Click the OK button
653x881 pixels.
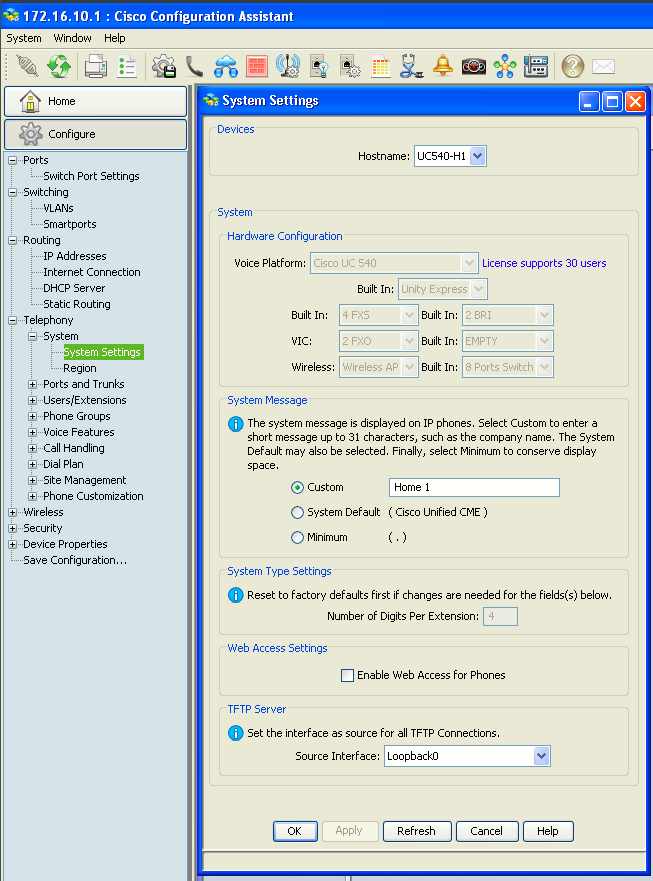pyautogui.click(x=295, y=832)
